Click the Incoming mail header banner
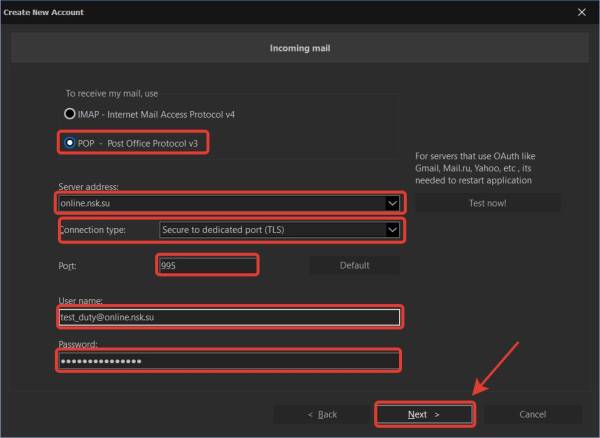Image resolution: width=600 pixels, height=438 pixels. 300,48
